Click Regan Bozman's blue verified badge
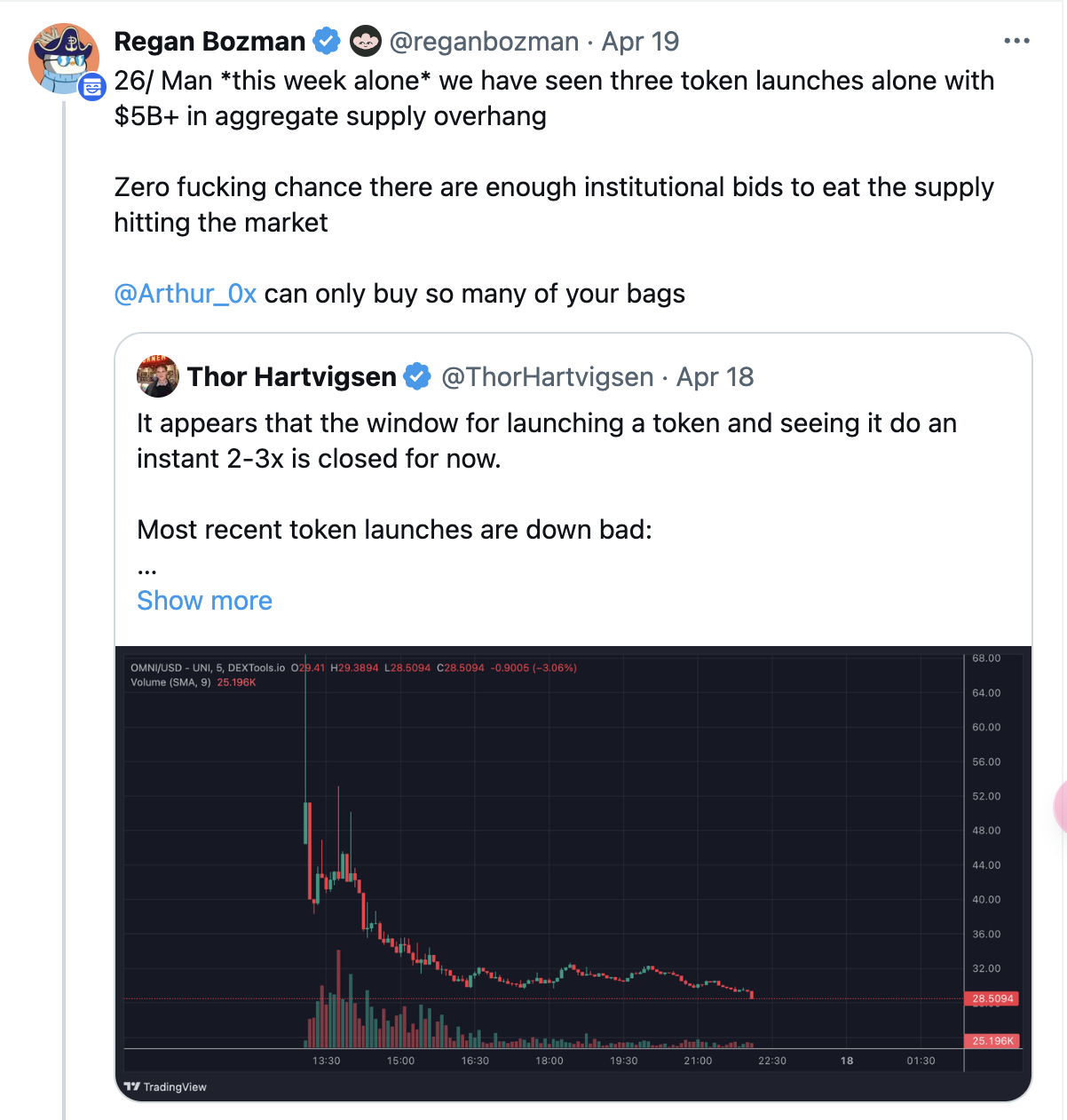This screenshot has width=1067, height=1120. point(328,41)
